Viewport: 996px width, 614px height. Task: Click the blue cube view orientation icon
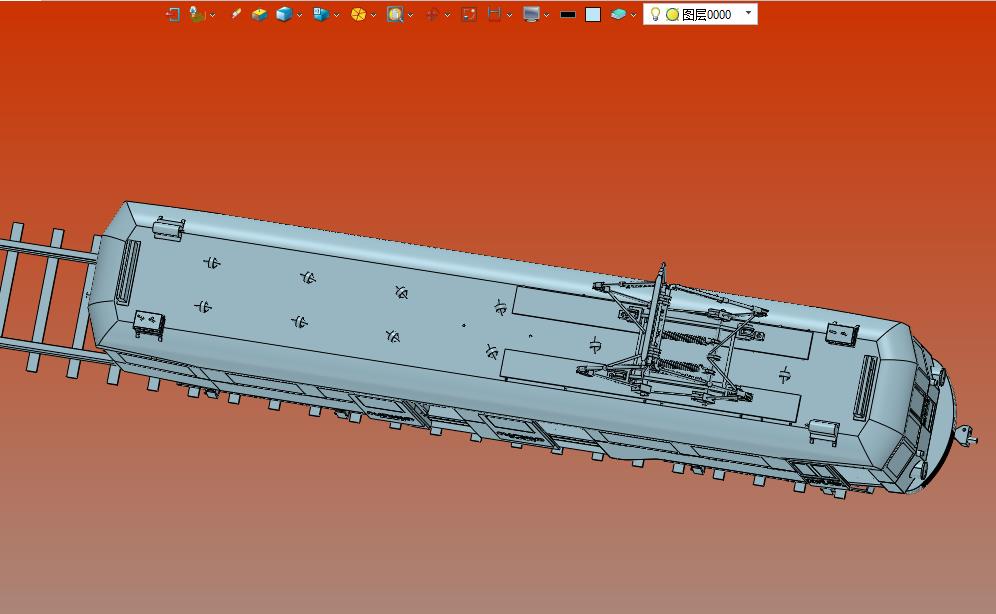(x=321, y=15)
